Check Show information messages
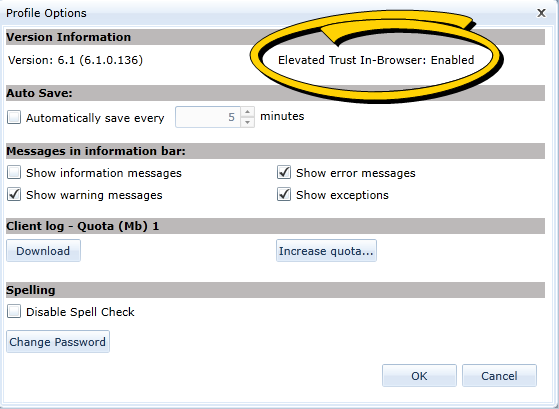This screenshot has height=409, width=559. point(14,173)
